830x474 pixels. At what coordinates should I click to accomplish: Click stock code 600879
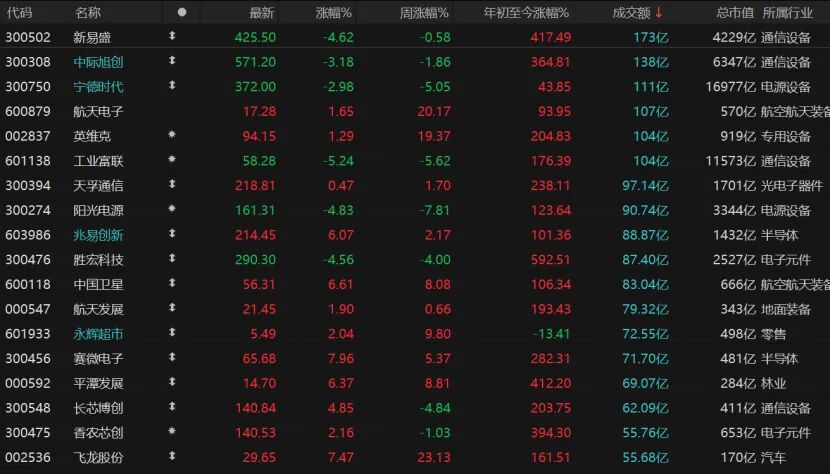tap(28, 111)
